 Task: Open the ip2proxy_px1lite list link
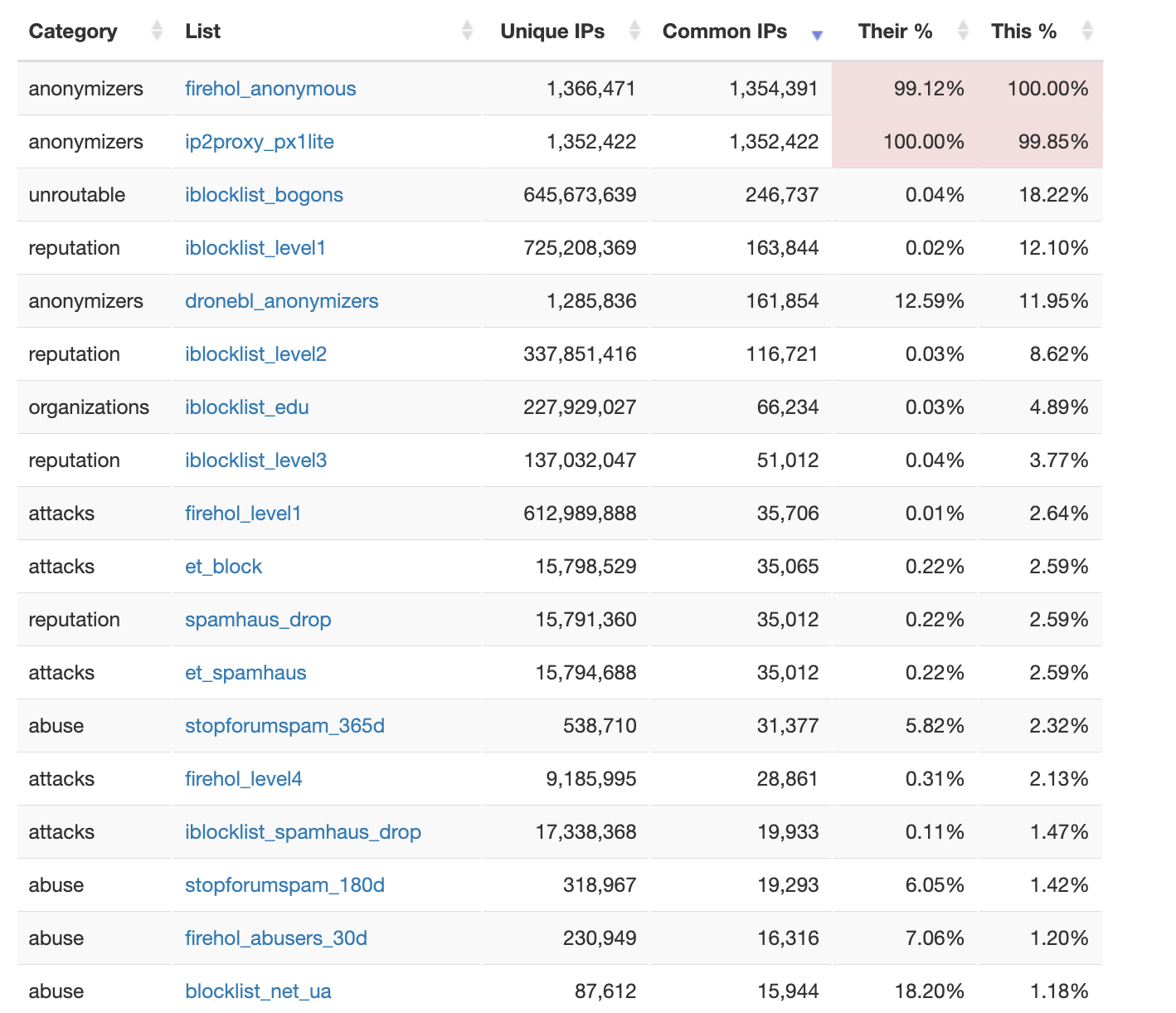[x=260, y=142]
